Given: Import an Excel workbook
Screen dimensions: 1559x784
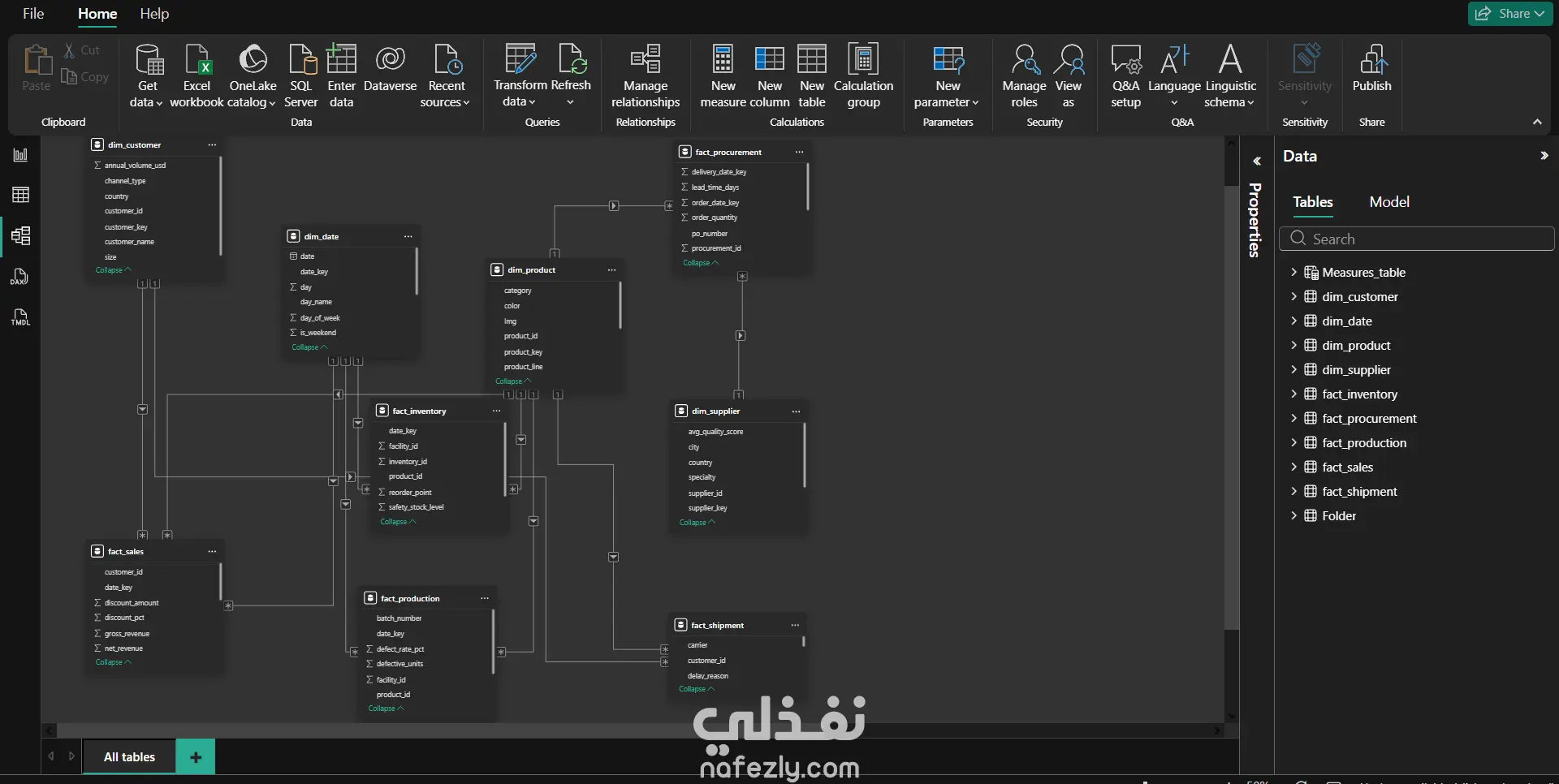Looking at the screenshot, I should [x=196, y=75].
